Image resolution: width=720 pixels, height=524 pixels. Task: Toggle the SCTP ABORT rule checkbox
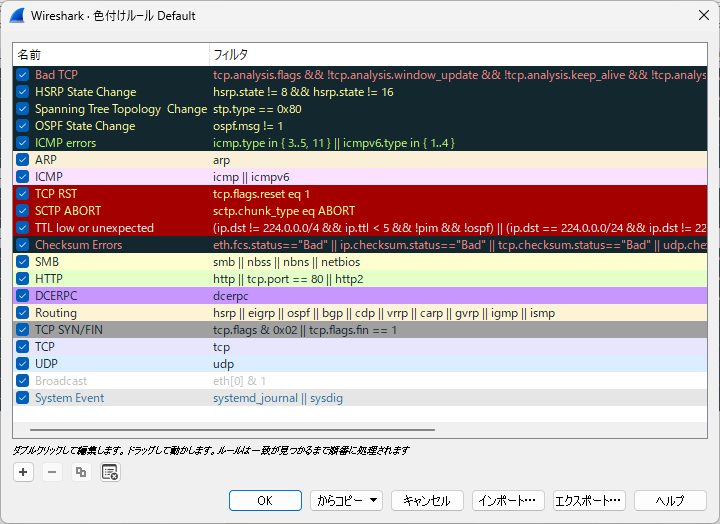(22, 211)
